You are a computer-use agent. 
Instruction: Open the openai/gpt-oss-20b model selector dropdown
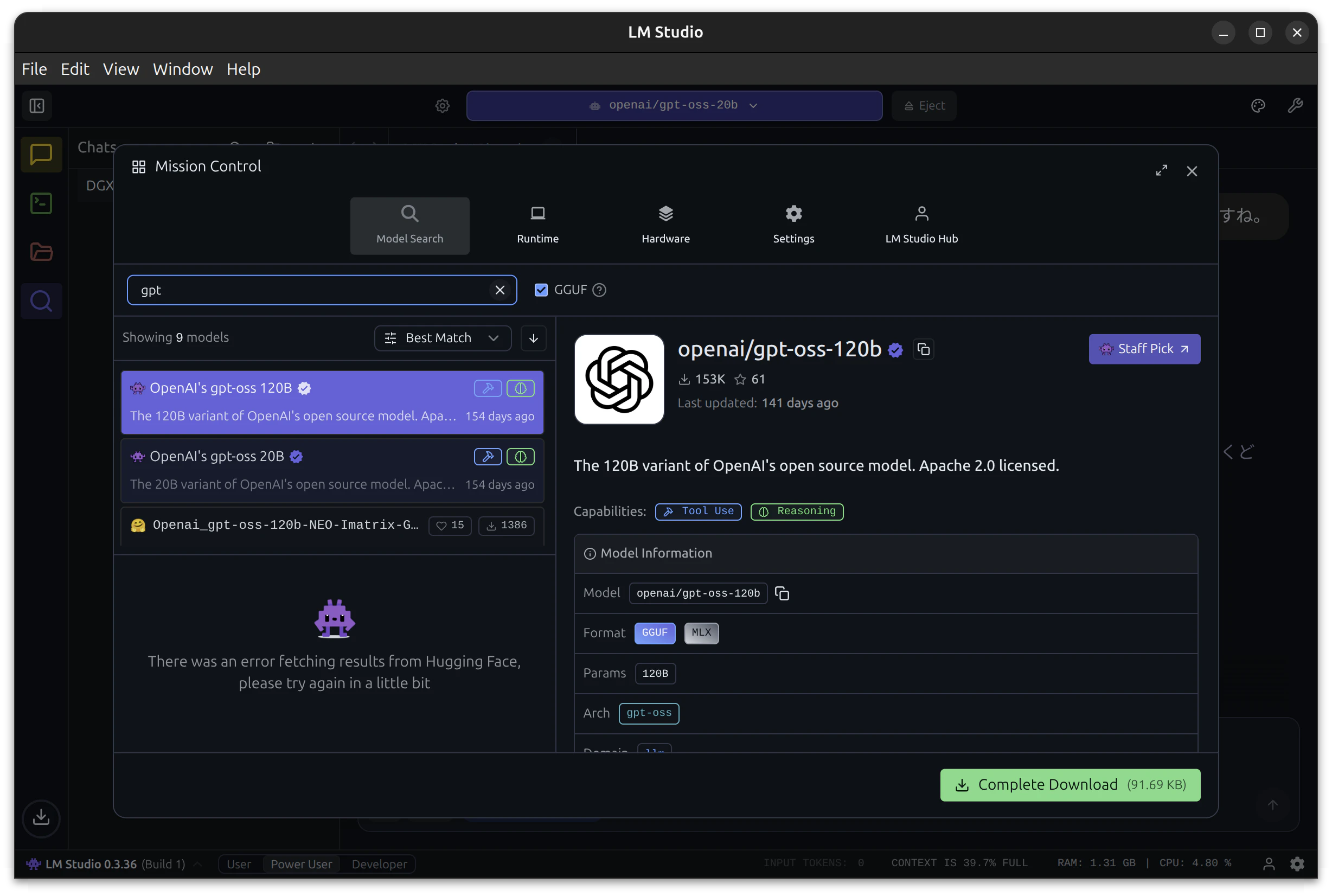point(674,106)
